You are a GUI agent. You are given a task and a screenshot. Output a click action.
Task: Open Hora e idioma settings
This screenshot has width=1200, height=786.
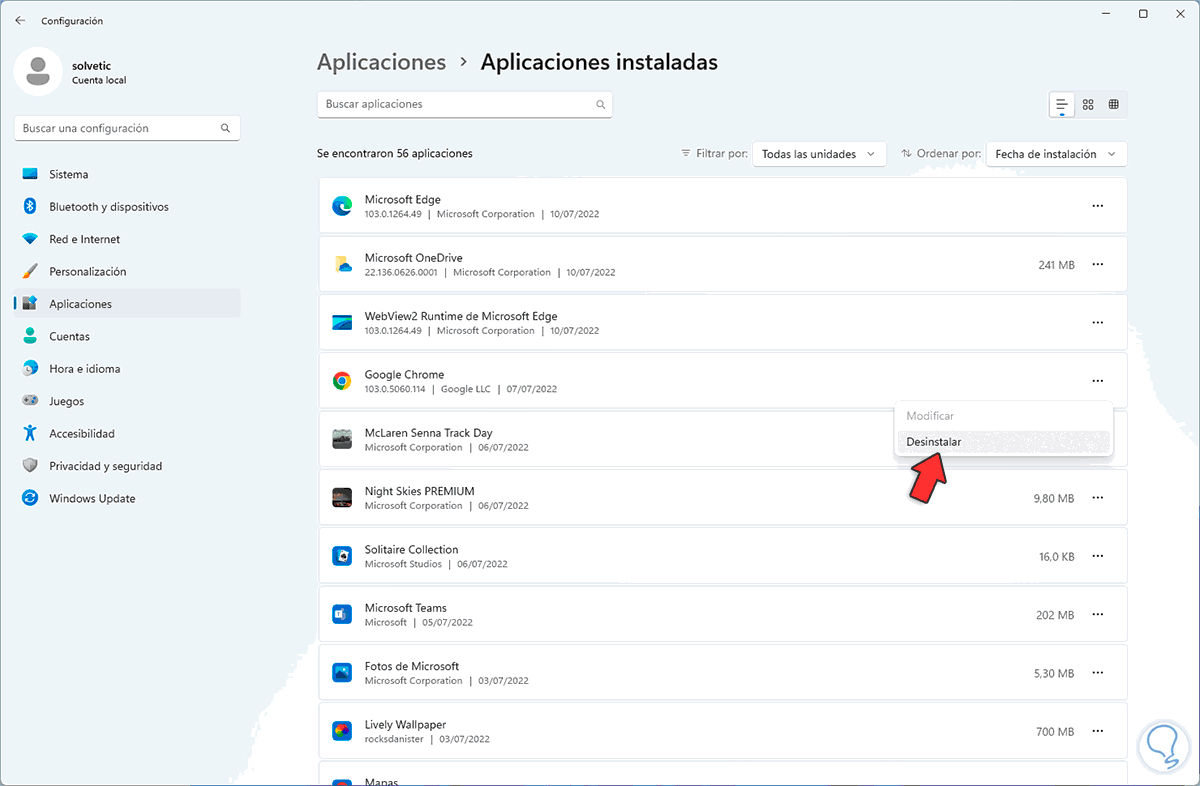127,368
